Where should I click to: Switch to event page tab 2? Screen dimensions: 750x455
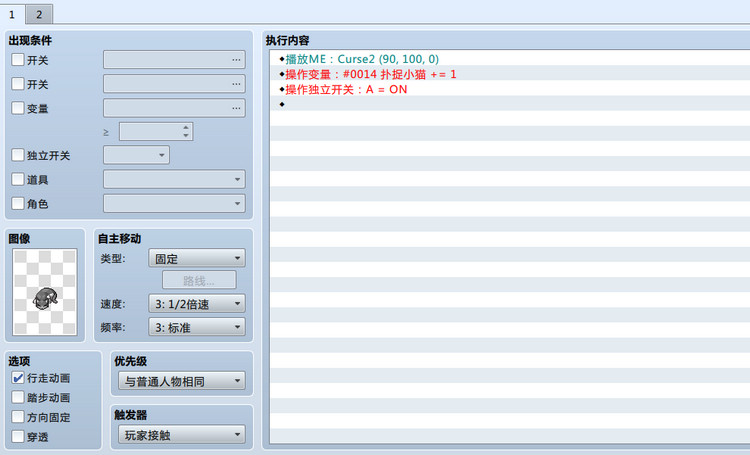39,14
